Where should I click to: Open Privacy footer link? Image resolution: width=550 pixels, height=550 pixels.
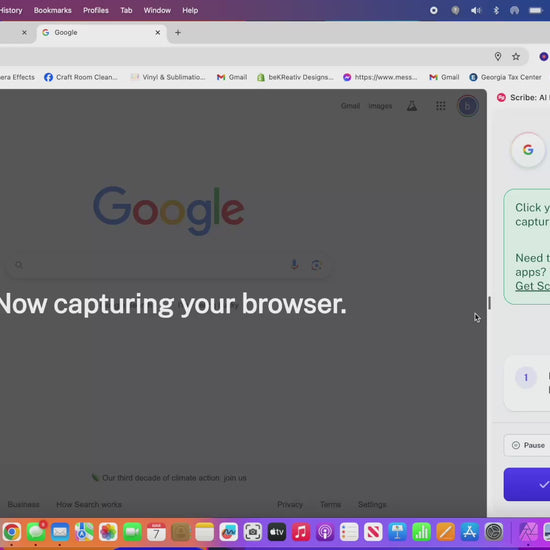pos(290,504)
